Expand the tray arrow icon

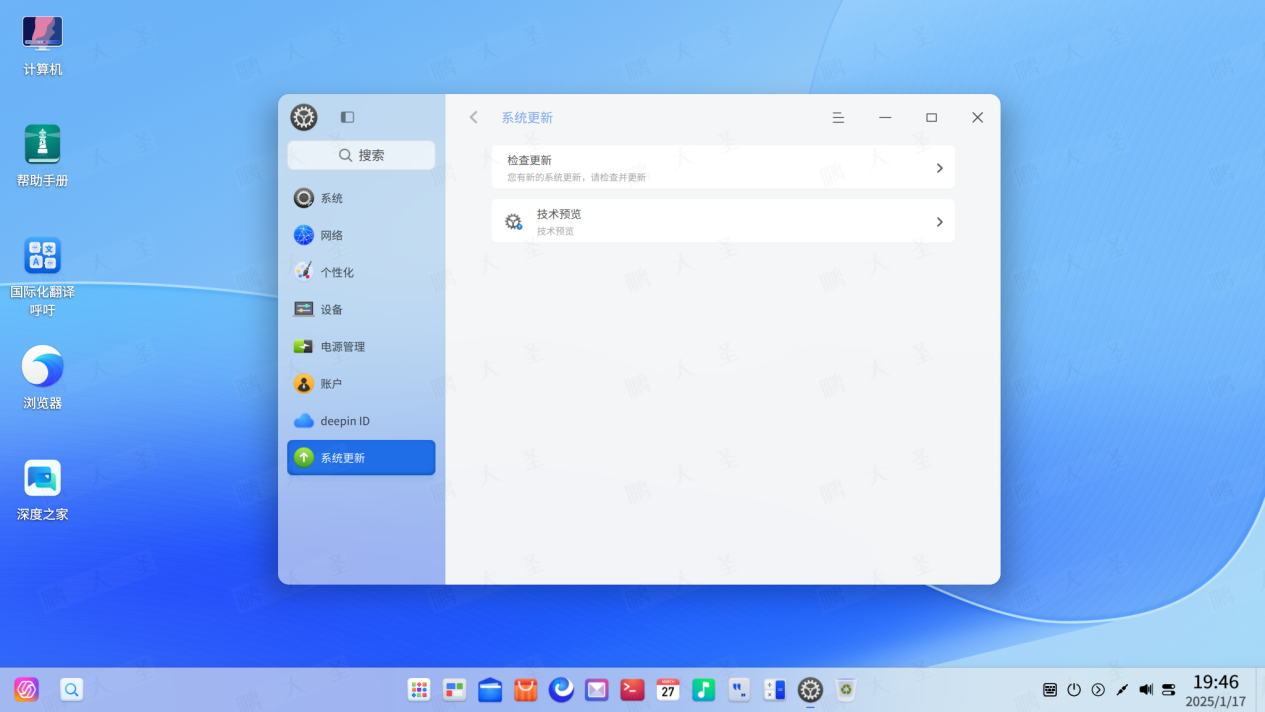pyautogui.click(x=1098, y=689)
